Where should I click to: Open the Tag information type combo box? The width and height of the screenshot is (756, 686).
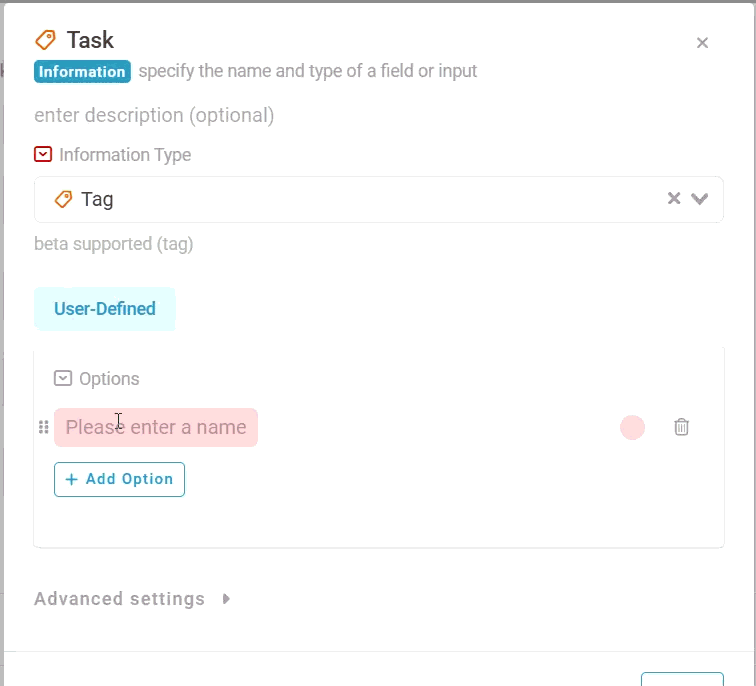click(378, 199)
